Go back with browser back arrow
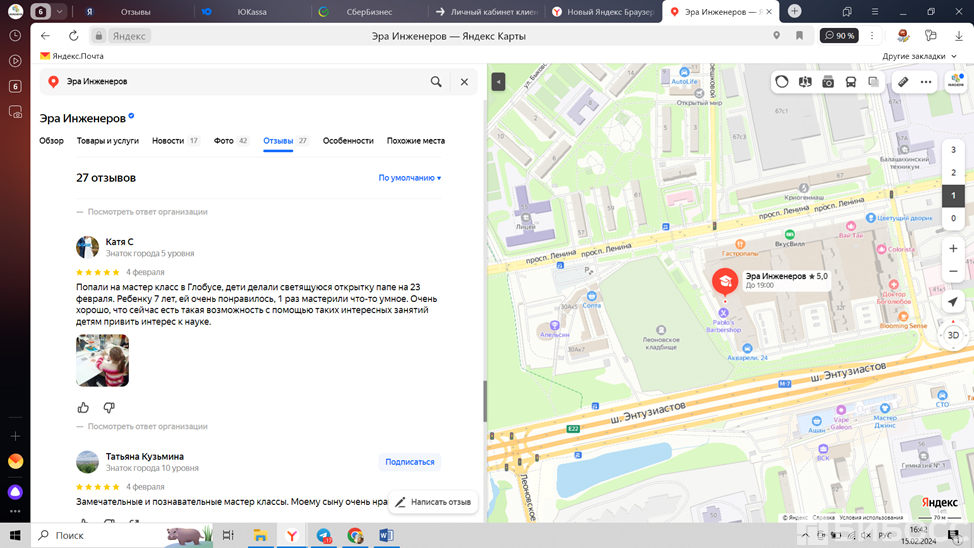The width and height of the screenshot is (974, 548). (x=45, y=36)
